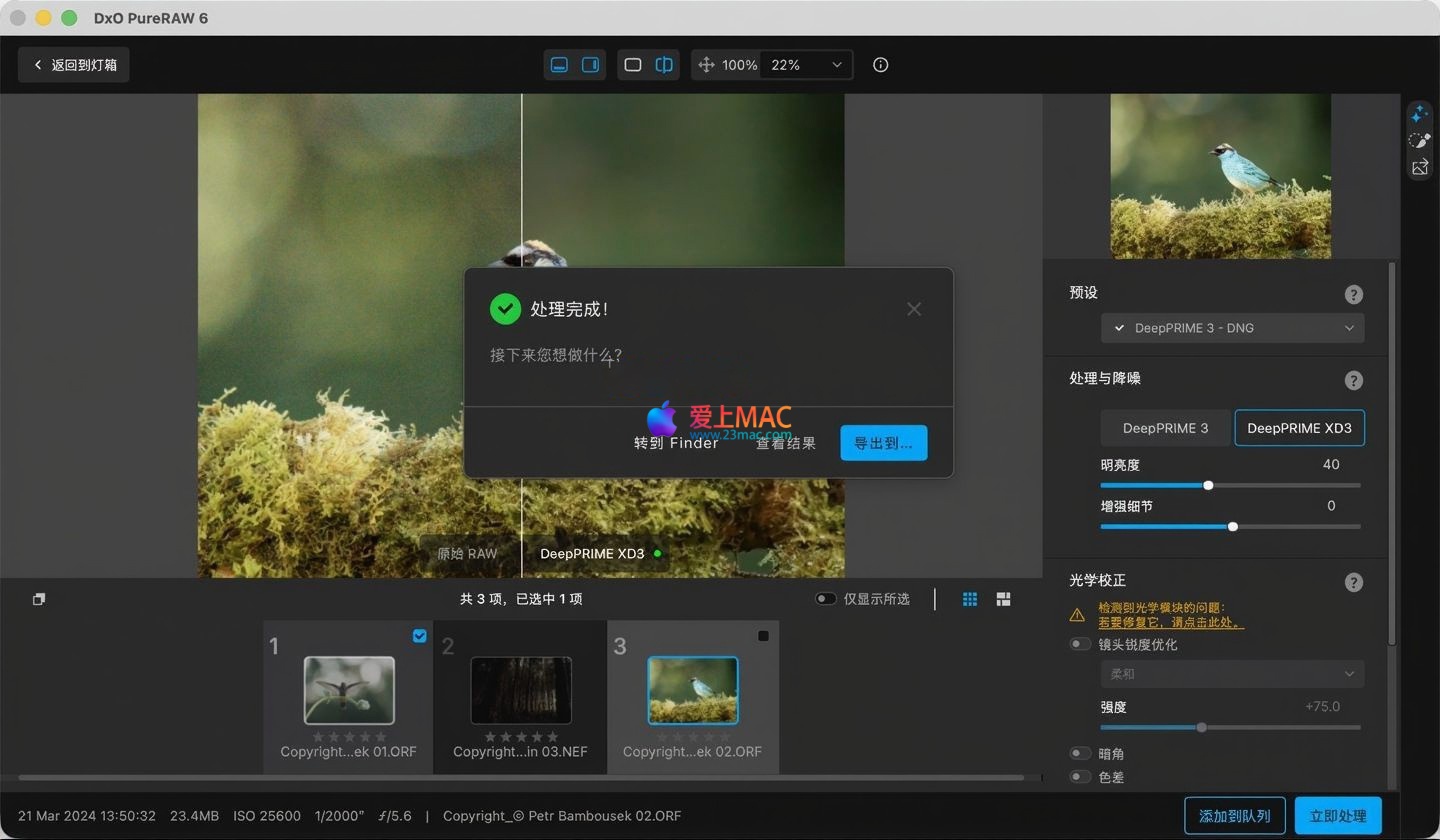The width and height of the screenshot is (1440, 840).
Task: Adjust the 明亮度 slider handle
Action: tap(1208, 485)
